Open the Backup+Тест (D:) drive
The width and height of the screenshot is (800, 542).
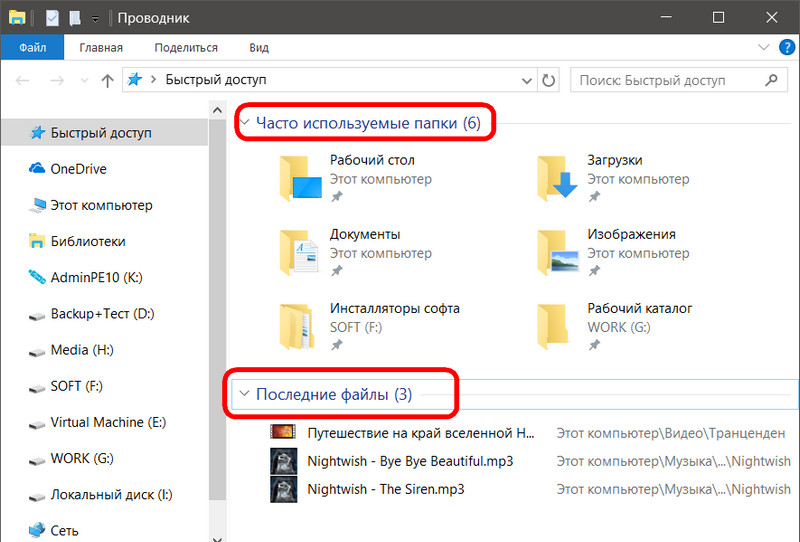coord(104,314)
